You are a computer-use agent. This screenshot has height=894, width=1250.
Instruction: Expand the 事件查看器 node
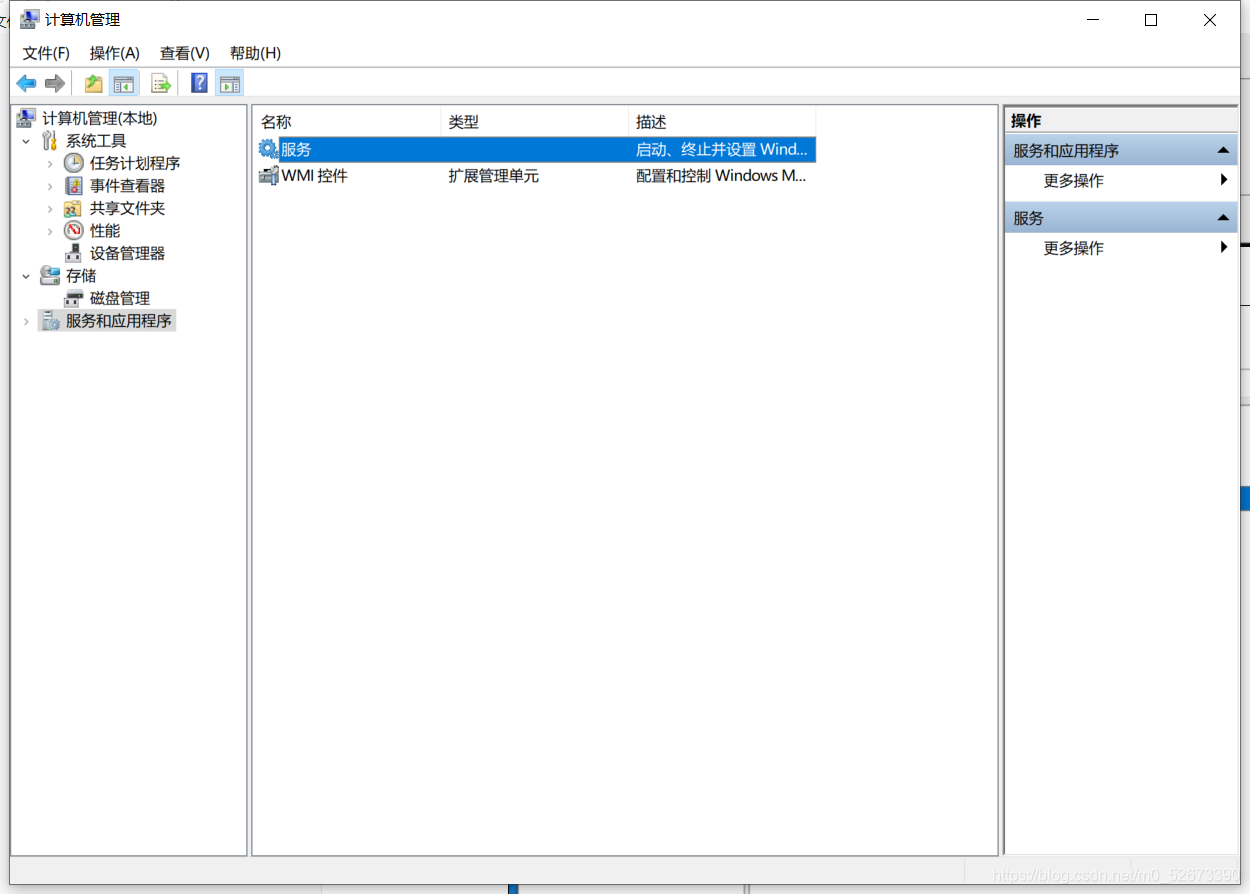click(50, 186)
